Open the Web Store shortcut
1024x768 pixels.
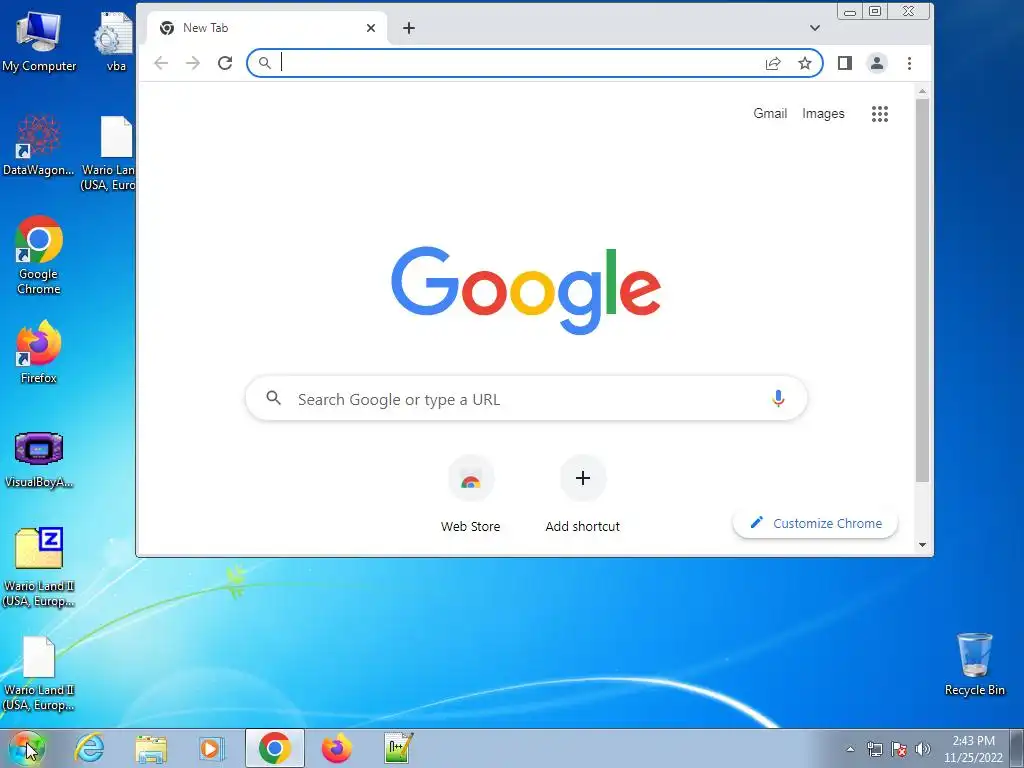(470, 494)
